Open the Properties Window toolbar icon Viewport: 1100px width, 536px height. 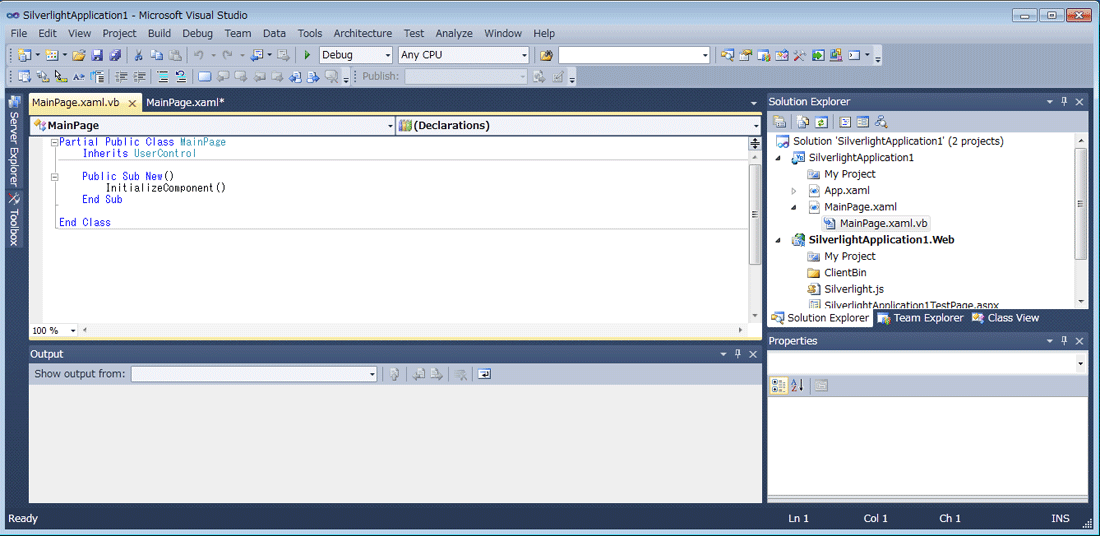click(746, 55)
